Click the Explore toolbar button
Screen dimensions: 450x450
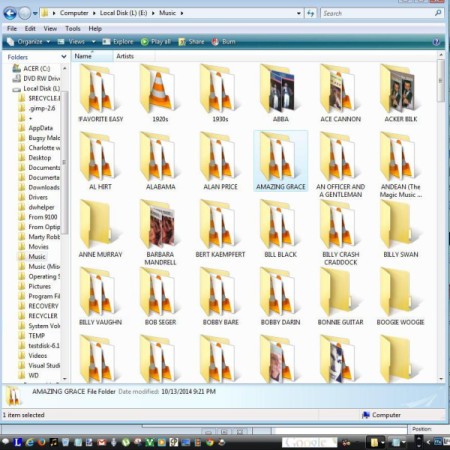click(118, 42)
